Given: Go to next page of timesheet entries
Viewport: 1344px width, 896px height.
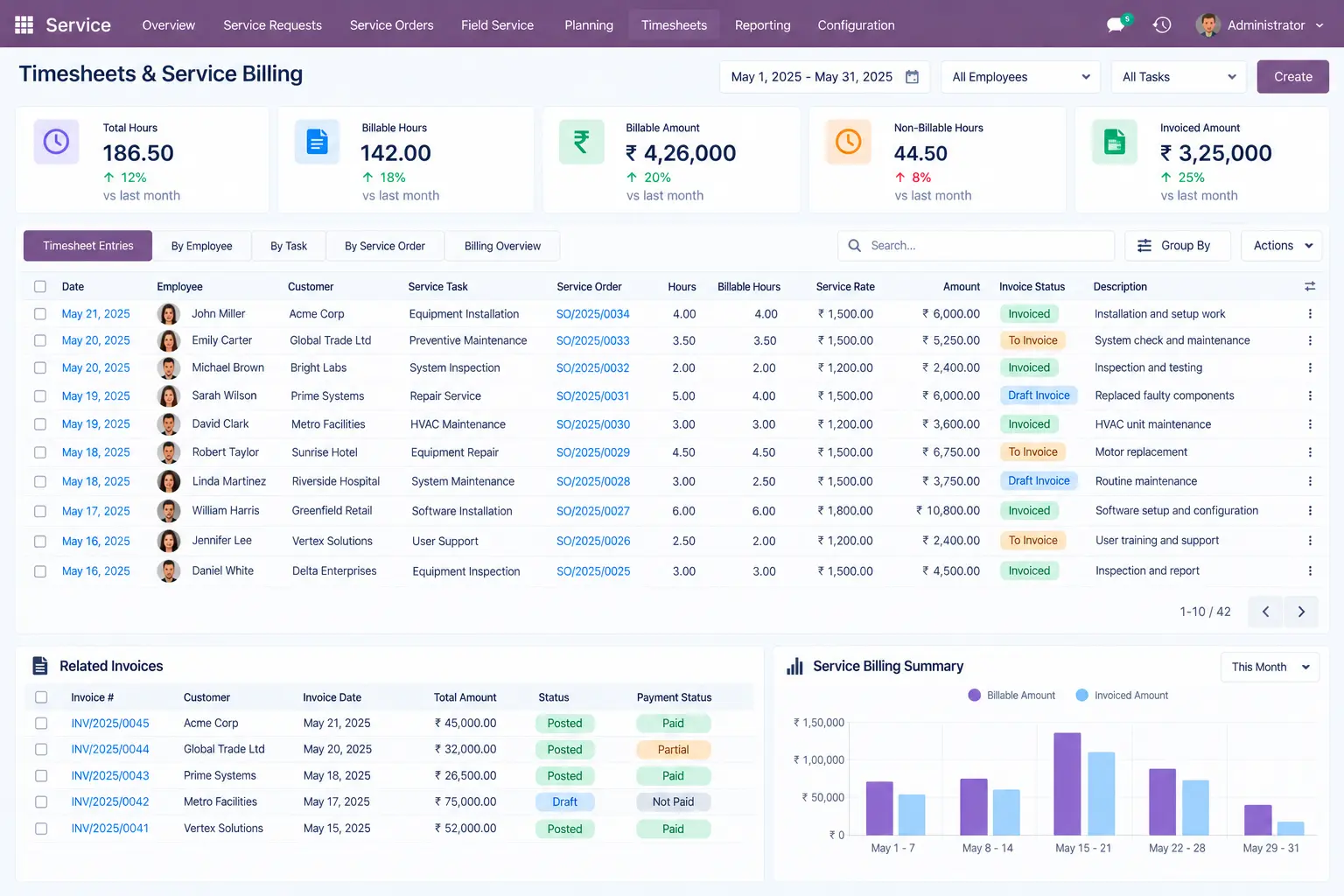Looking at the screenshot, I should click(1301, 612).
